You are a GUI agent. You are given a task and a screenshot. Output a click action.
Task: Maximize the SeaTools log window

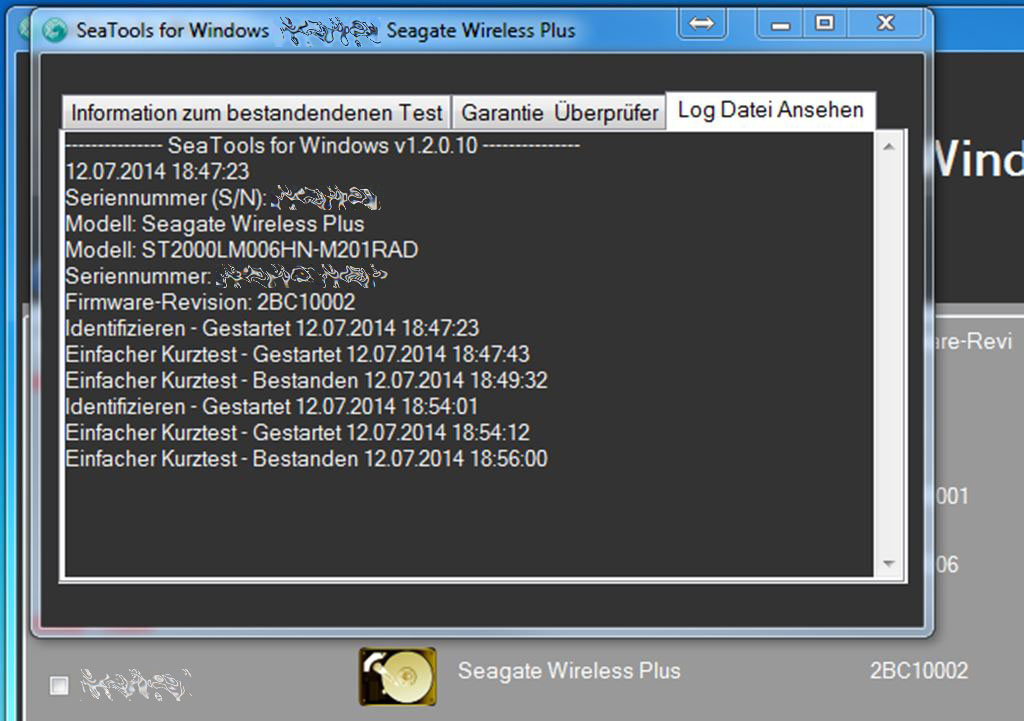click(825, 24)
